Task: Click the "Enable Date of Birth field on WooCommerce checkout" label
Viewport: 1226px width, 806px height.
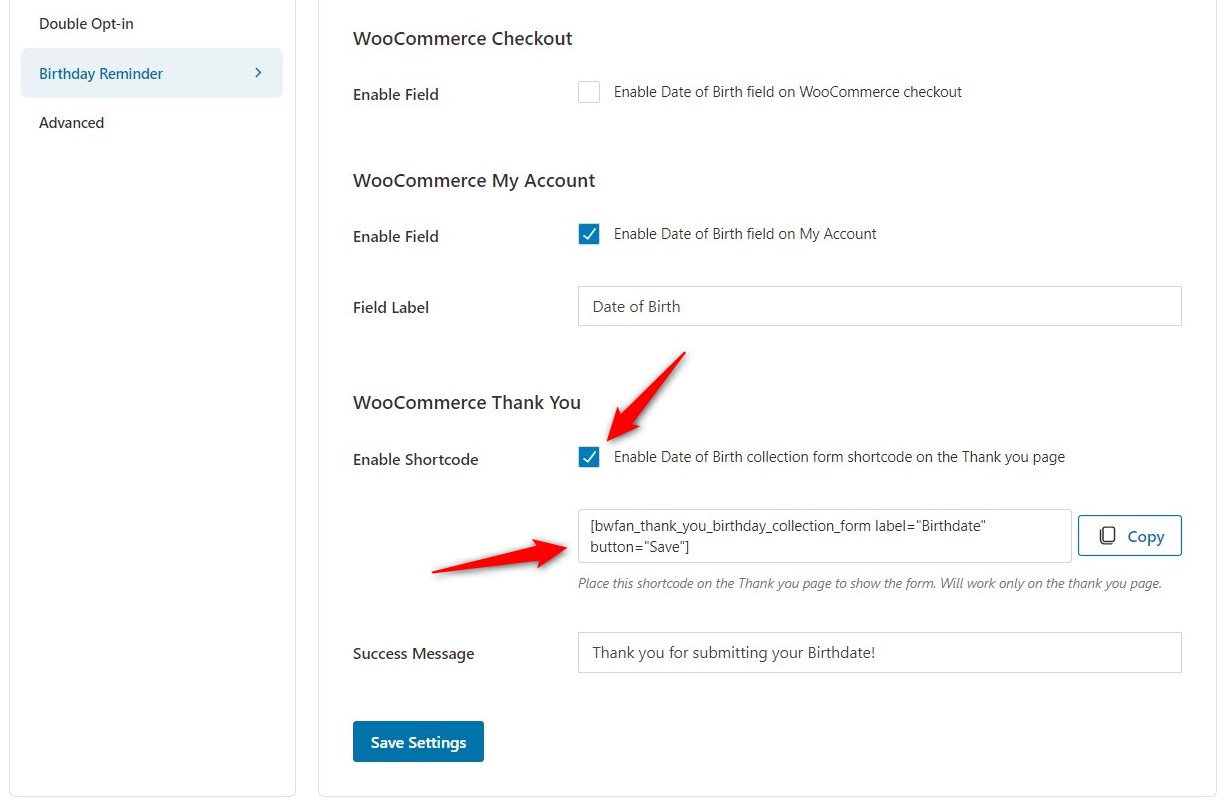Action: 787,92
